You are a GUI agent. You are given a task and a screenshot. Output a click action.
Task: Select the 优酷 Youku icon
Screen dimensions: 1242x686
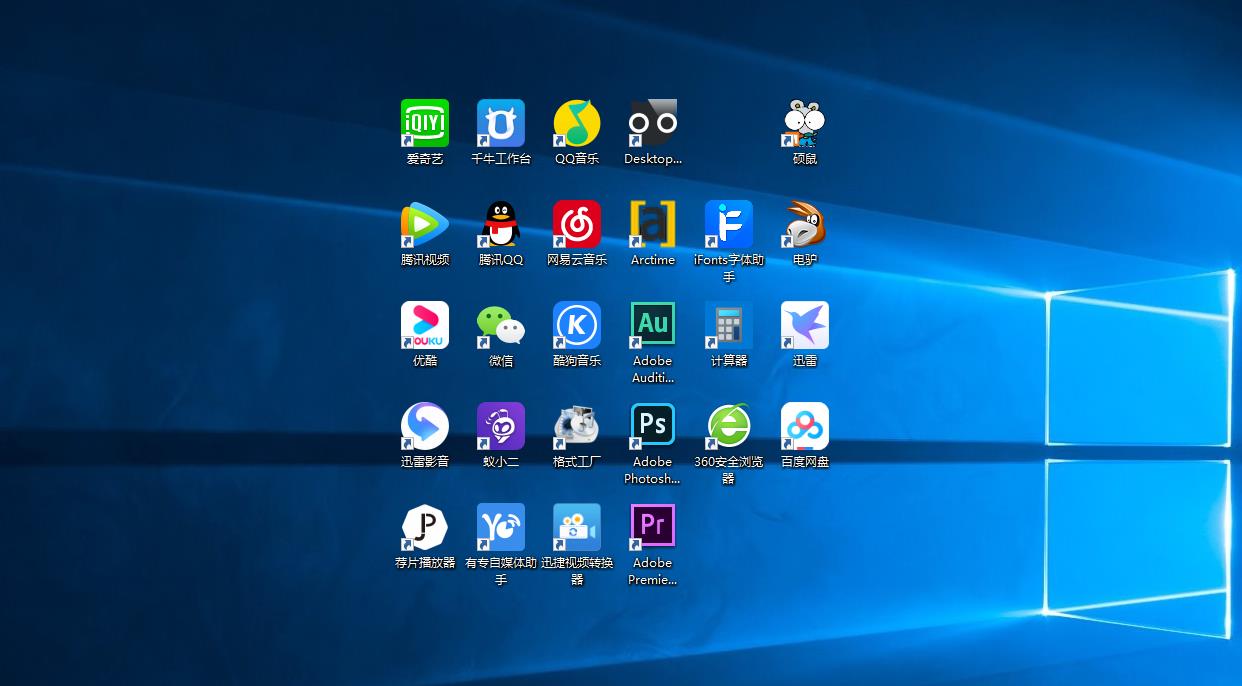(425, 325)
